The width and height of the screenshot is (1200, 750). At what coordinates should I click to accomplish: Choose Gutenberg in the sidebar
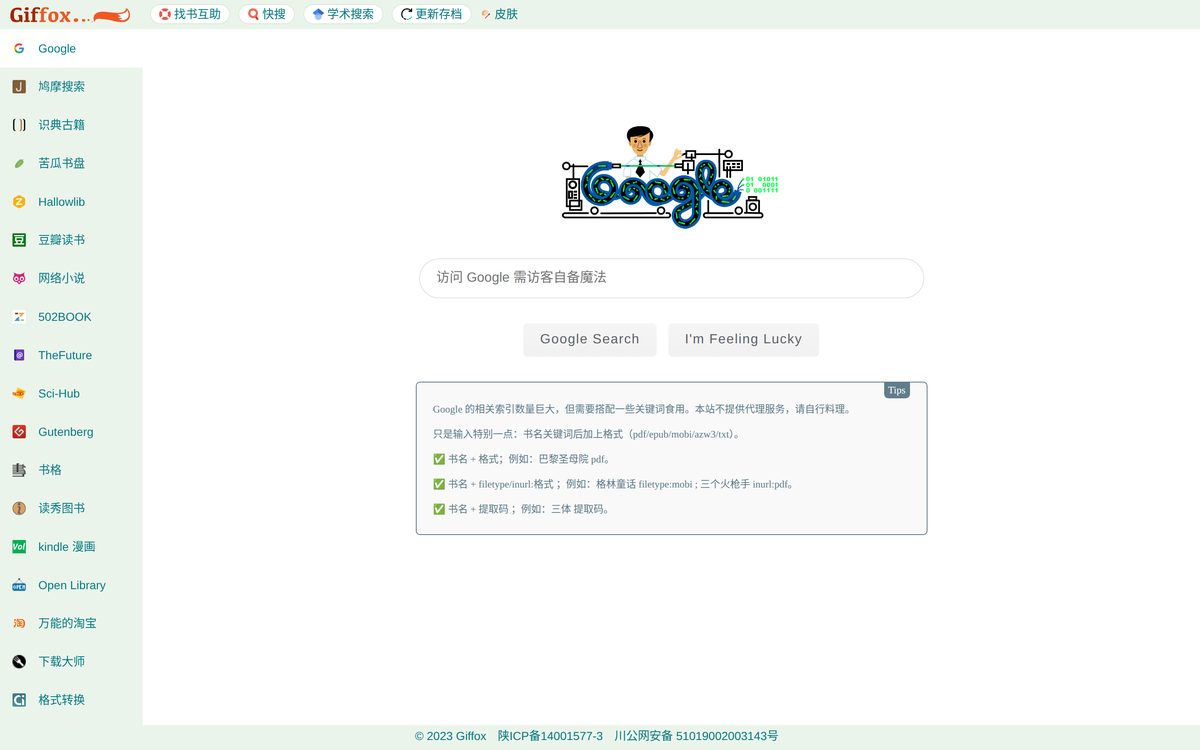point(71,432)
